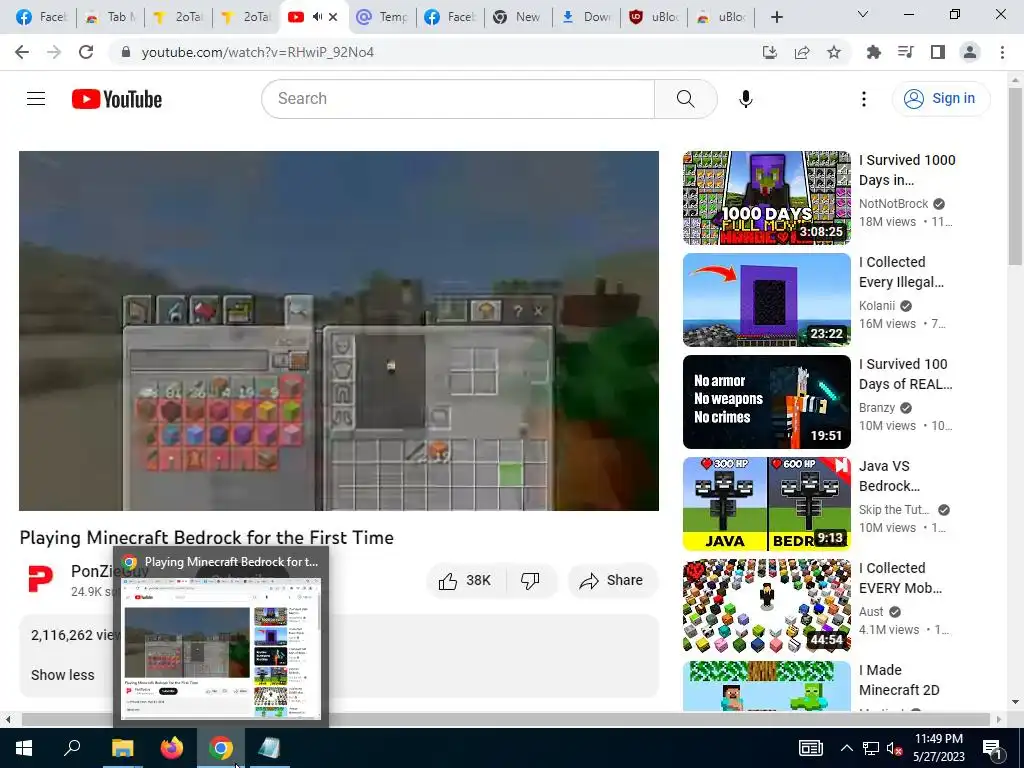1024x768 pixels.
Task: Play 'I Survived 100 Days of REAL' thumbnail
Action: click(x=767, y=402)
